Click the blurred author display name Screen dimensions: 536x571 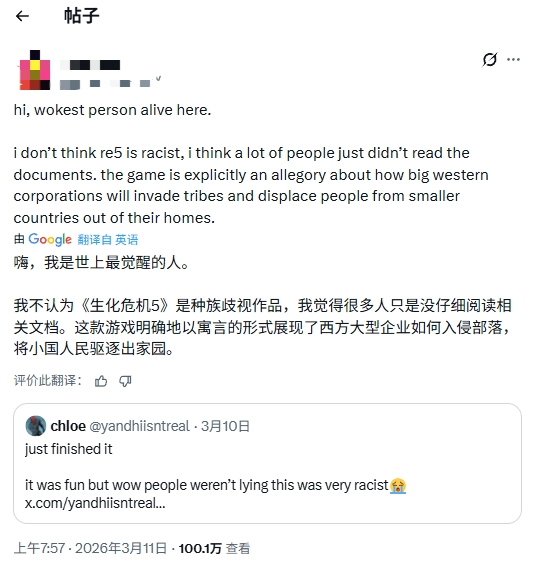(x=90, y=65)
